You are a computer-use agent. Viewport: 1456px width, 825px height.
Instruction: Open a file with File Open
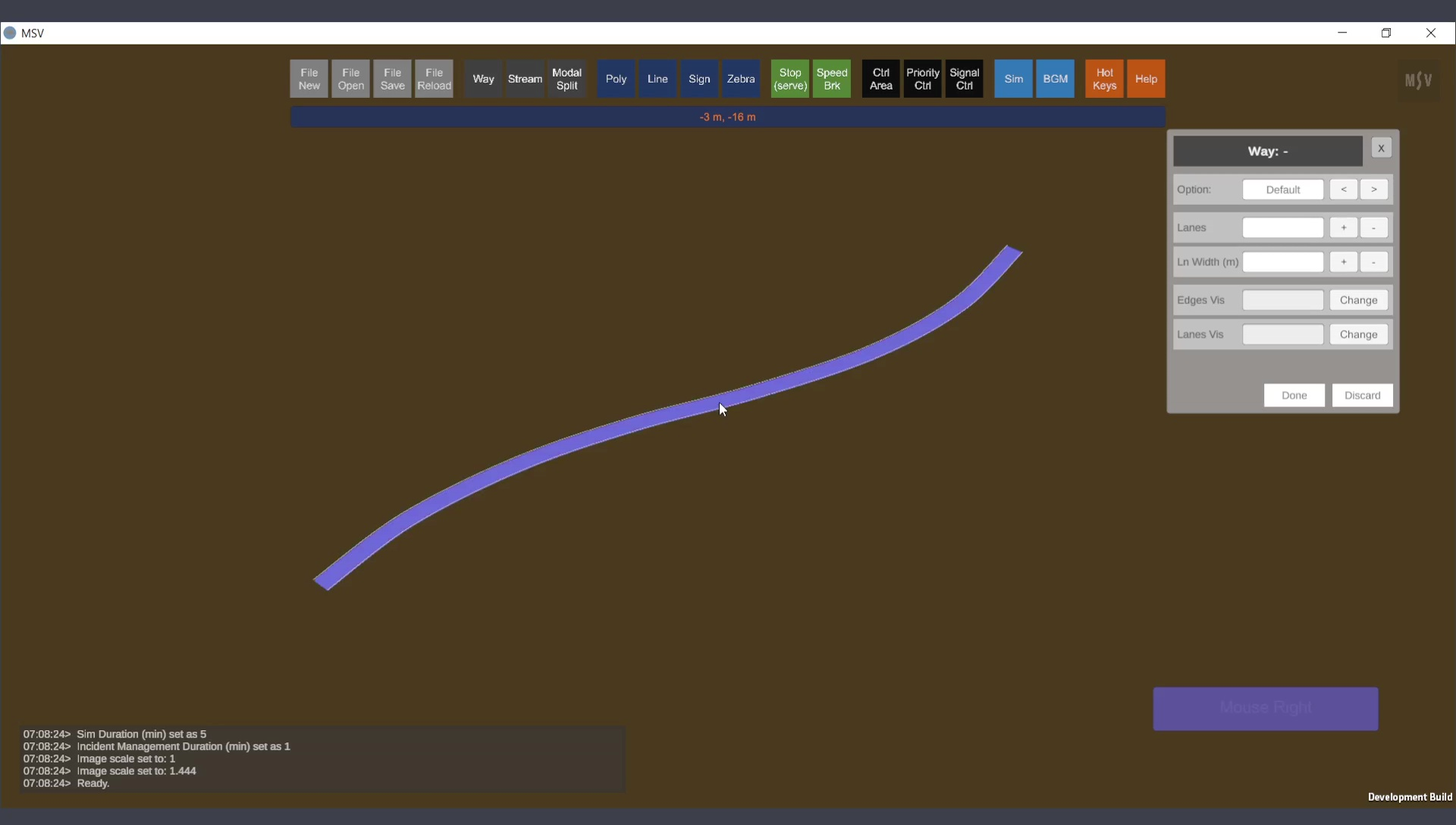coord(350,79)
